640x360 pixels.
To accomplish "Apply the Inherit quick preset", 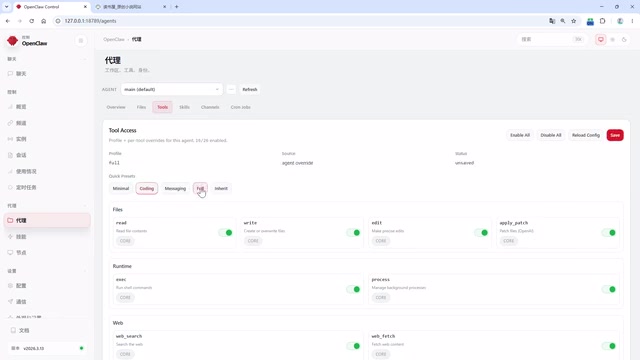I will (x=221, y=189).
